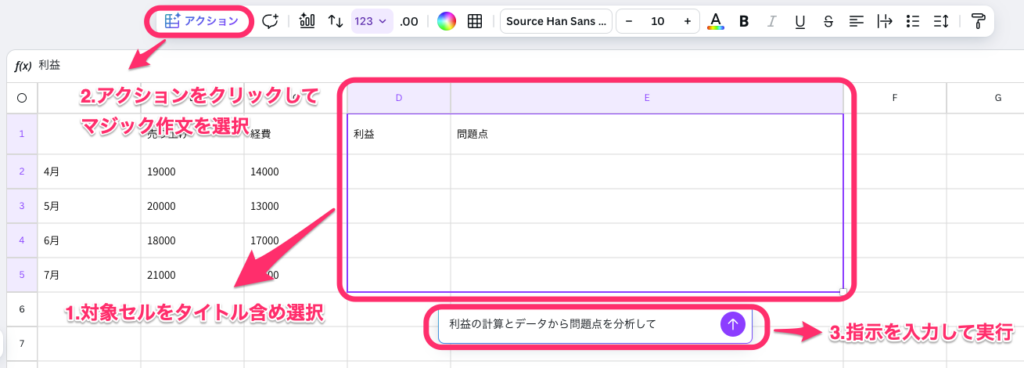
Task: Open the rainbow cell color picker
Action: (x=447, y=21)
